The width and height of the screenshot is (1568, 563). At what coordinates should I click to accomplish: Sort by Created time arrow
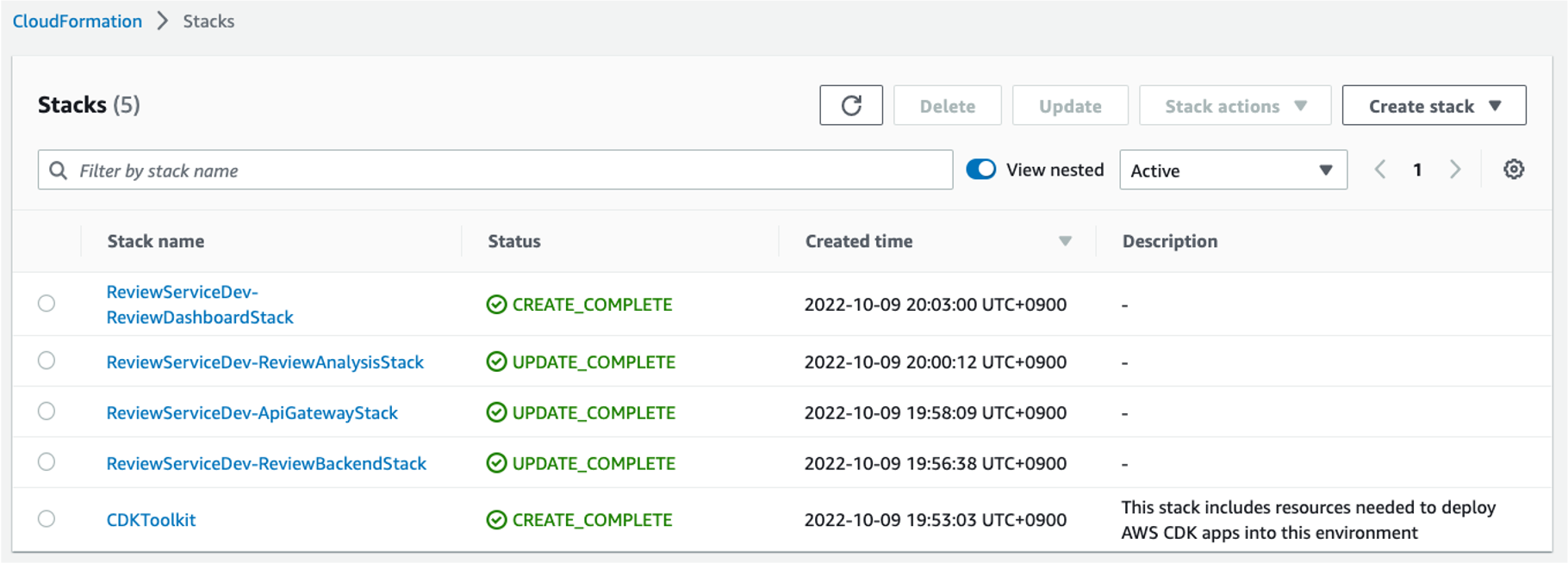click(1065, 242)
